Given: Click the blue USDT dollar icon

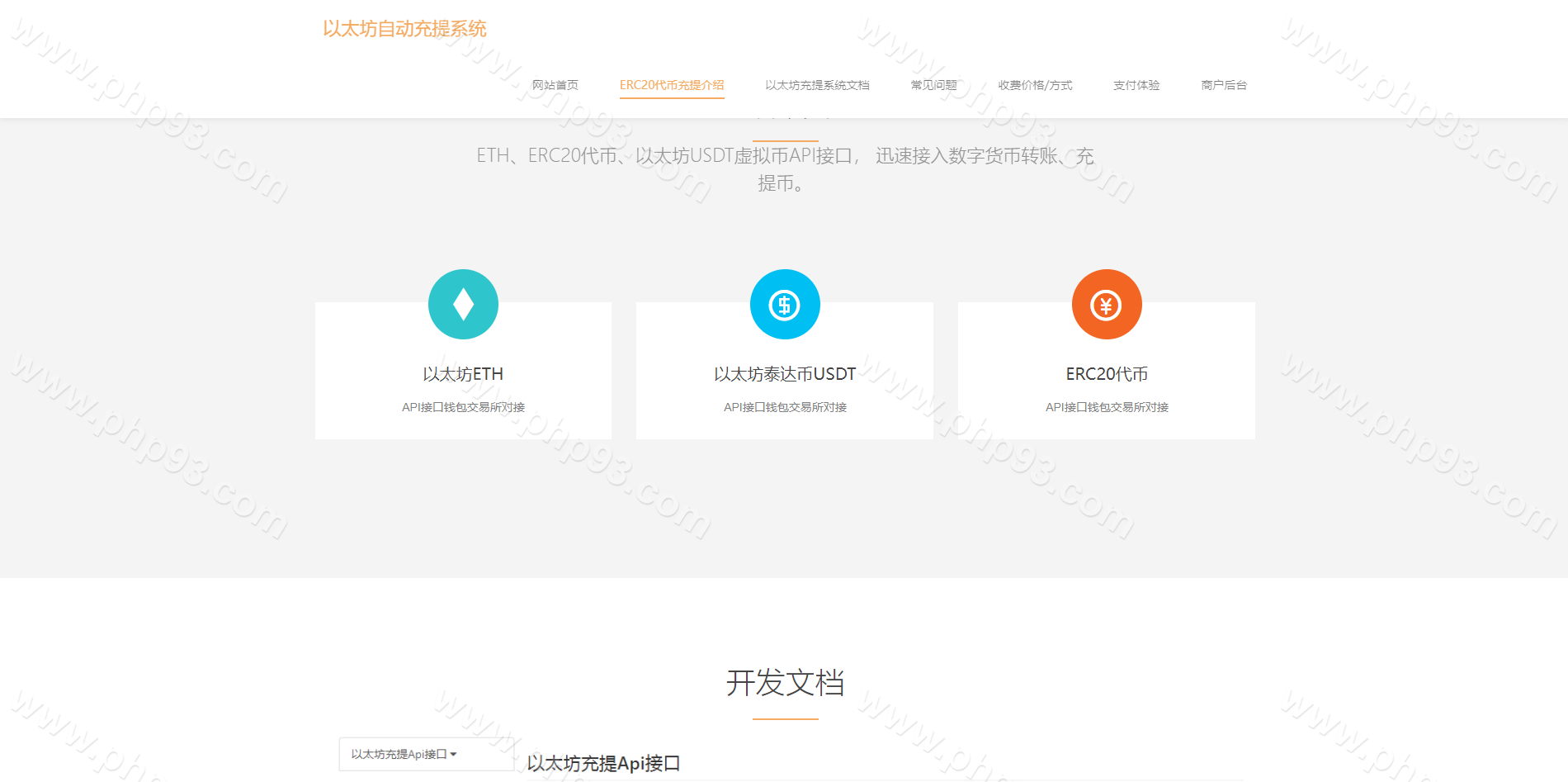Looking at the screenshot, I should point(785,305).
